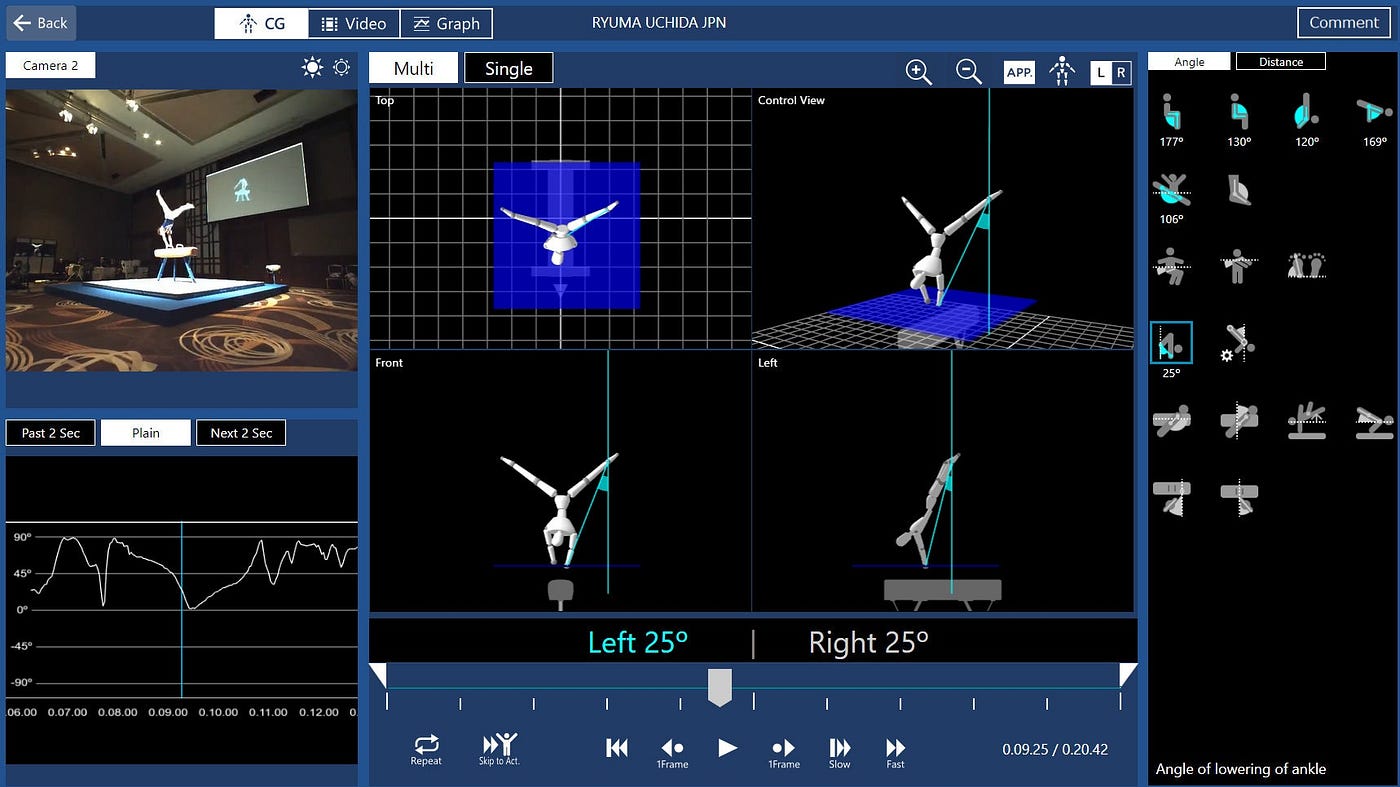This screenshot has height=787, width=1400.
Task: Increase brightness with the filled sun icon
Action: point(313,67)
